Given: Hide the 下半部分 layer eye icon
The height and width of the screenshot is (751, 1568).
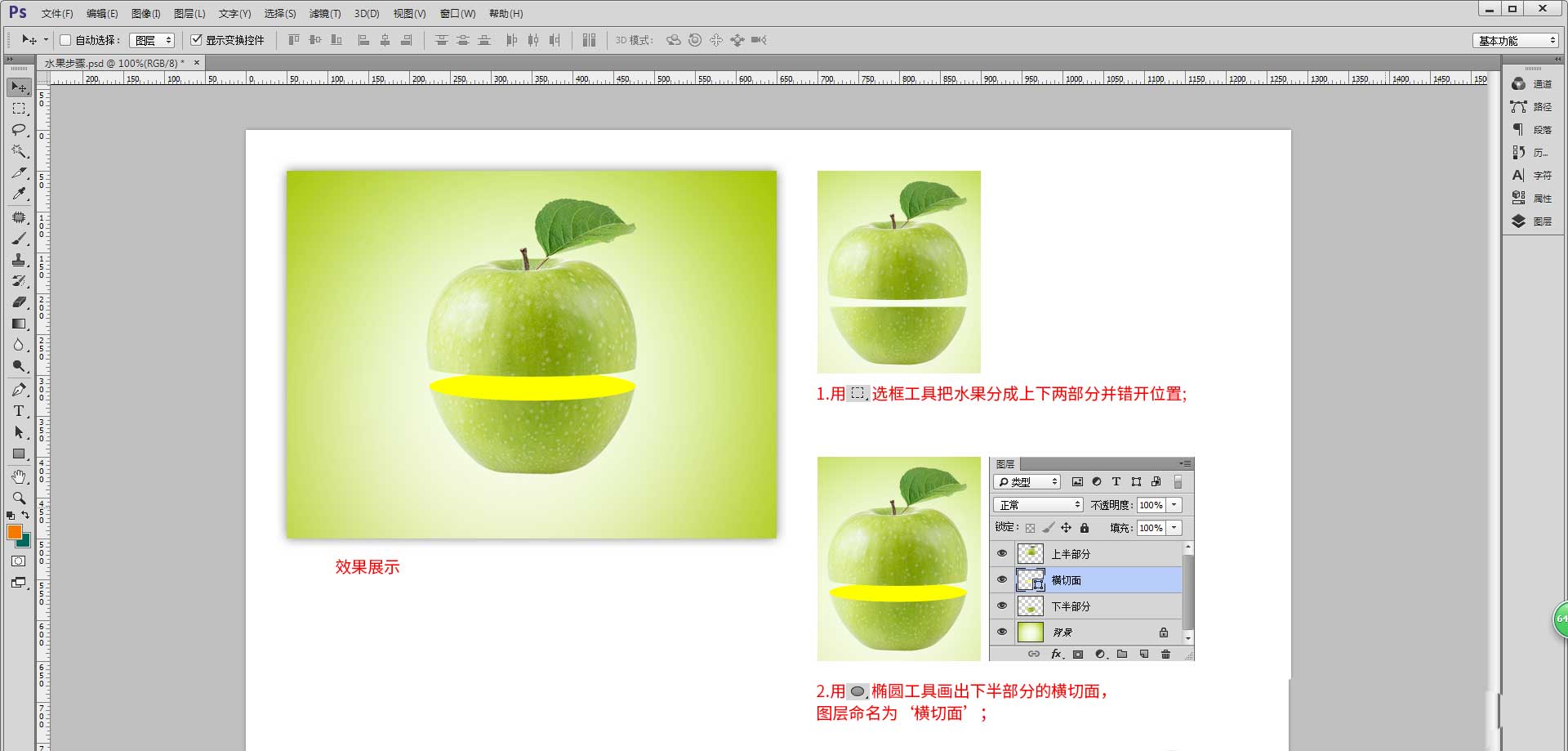Looking at the screenshot, I should (x=1002, y=606).
